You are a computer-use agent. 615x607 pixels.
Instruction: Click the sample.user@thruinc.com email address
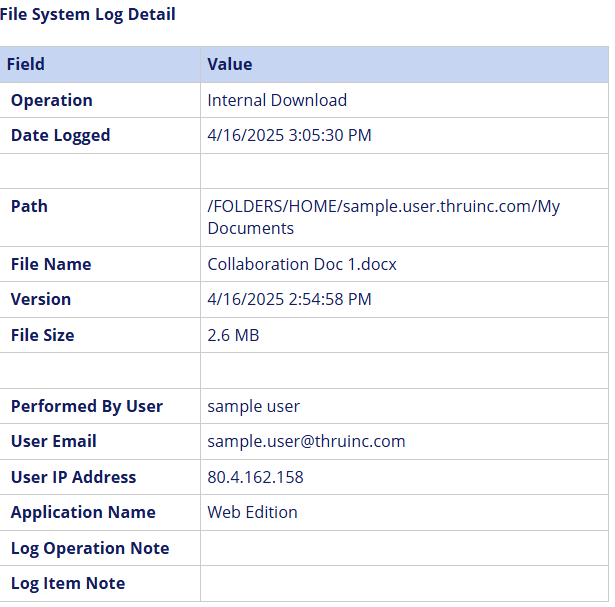[x=306, y=441]
